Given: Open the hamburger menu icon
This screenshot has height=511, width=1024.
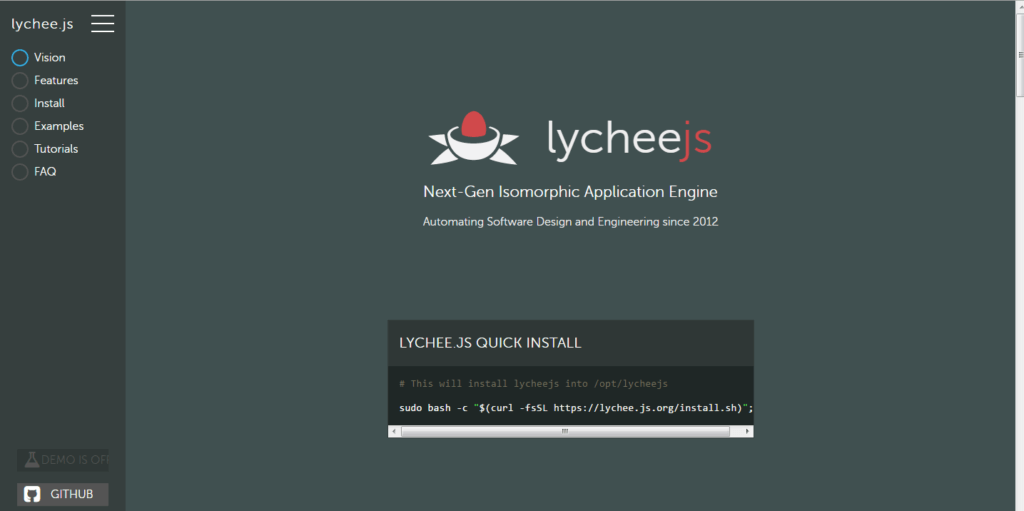Looking at the screenshot, I should point(103,24).
